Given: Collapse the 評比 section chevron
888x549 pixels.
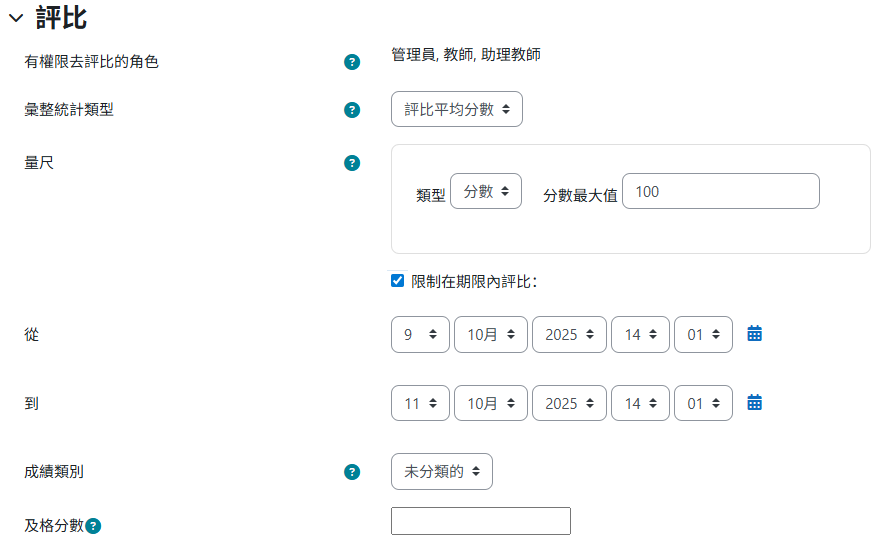Looking at the screenshot, I should click(15, 17).
